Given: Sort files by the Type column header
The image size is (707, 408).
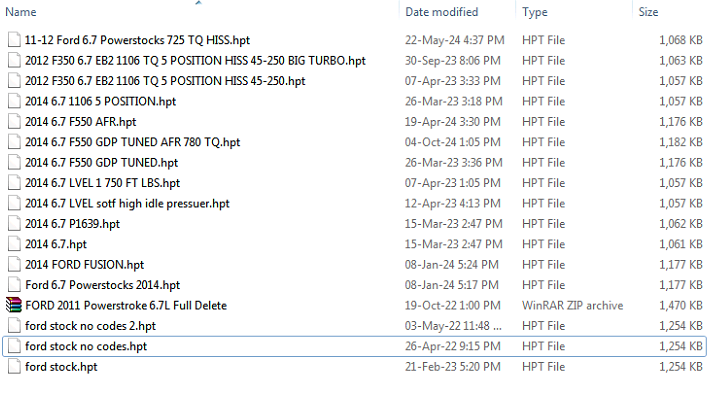Looking at the screenshot, I should pos(535,12).
